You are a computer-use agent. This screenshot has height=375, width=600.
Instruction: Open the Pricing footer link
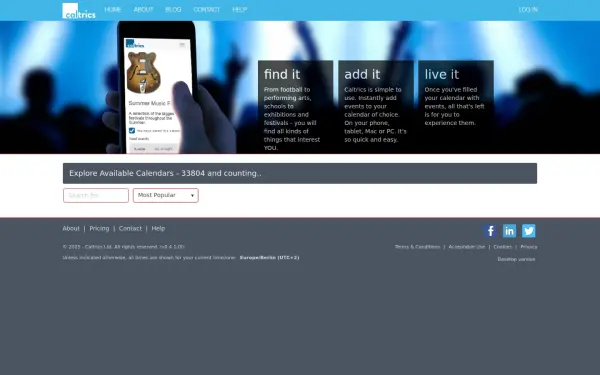(x=99, y=228)
